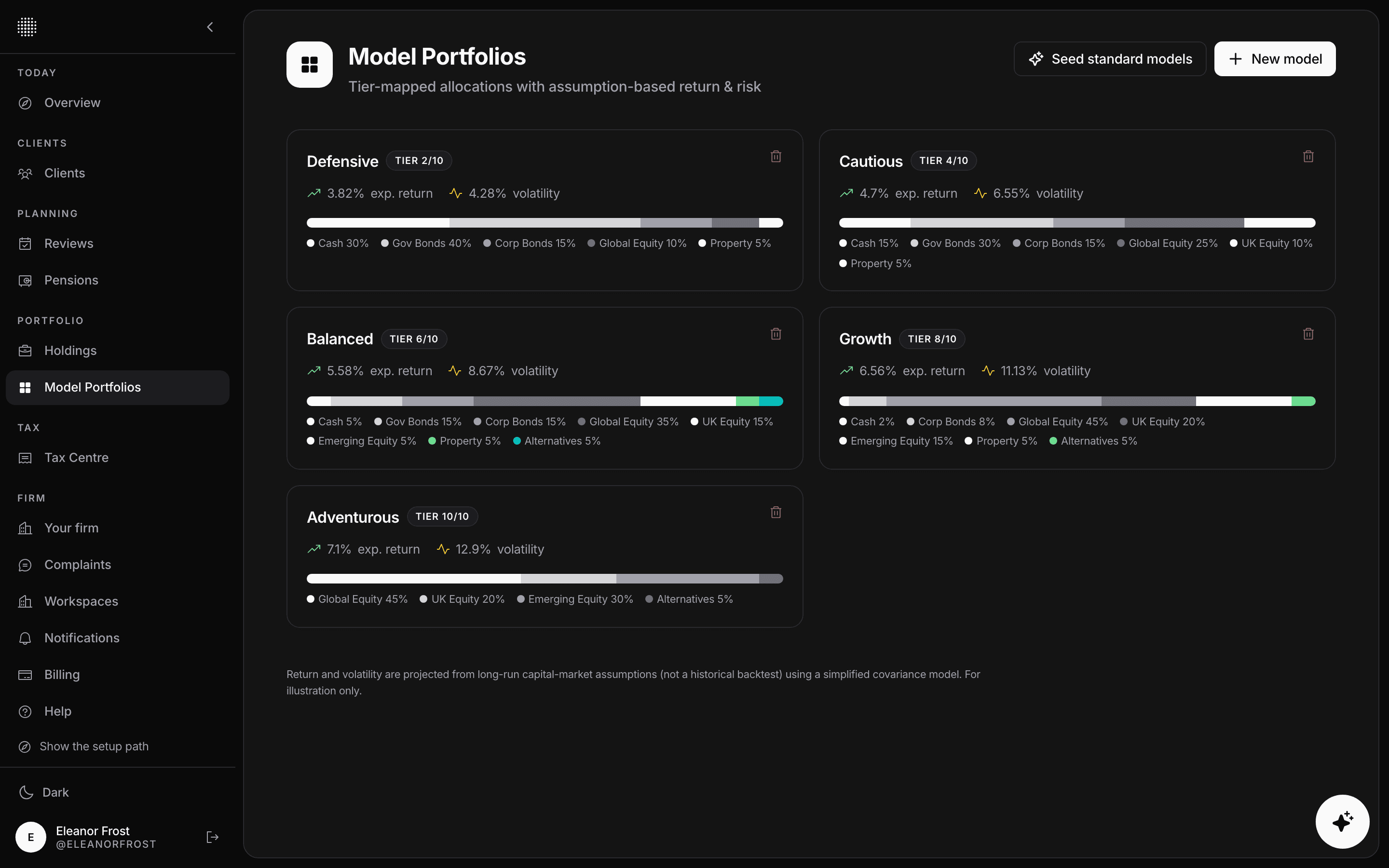
Task: Click the Notifications bell icon
Action: point(25,638)
